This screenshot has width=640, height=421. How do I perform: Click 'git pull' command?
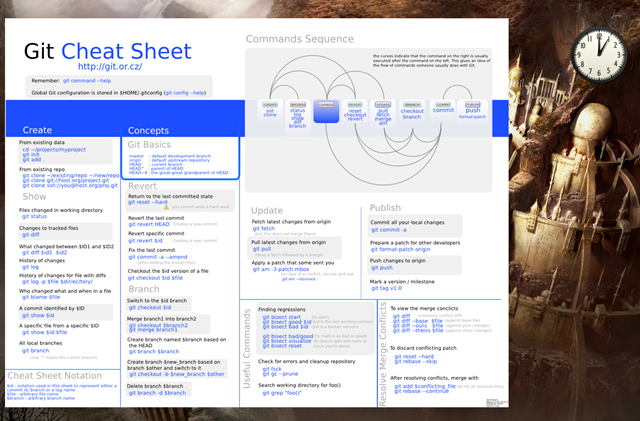262,249
